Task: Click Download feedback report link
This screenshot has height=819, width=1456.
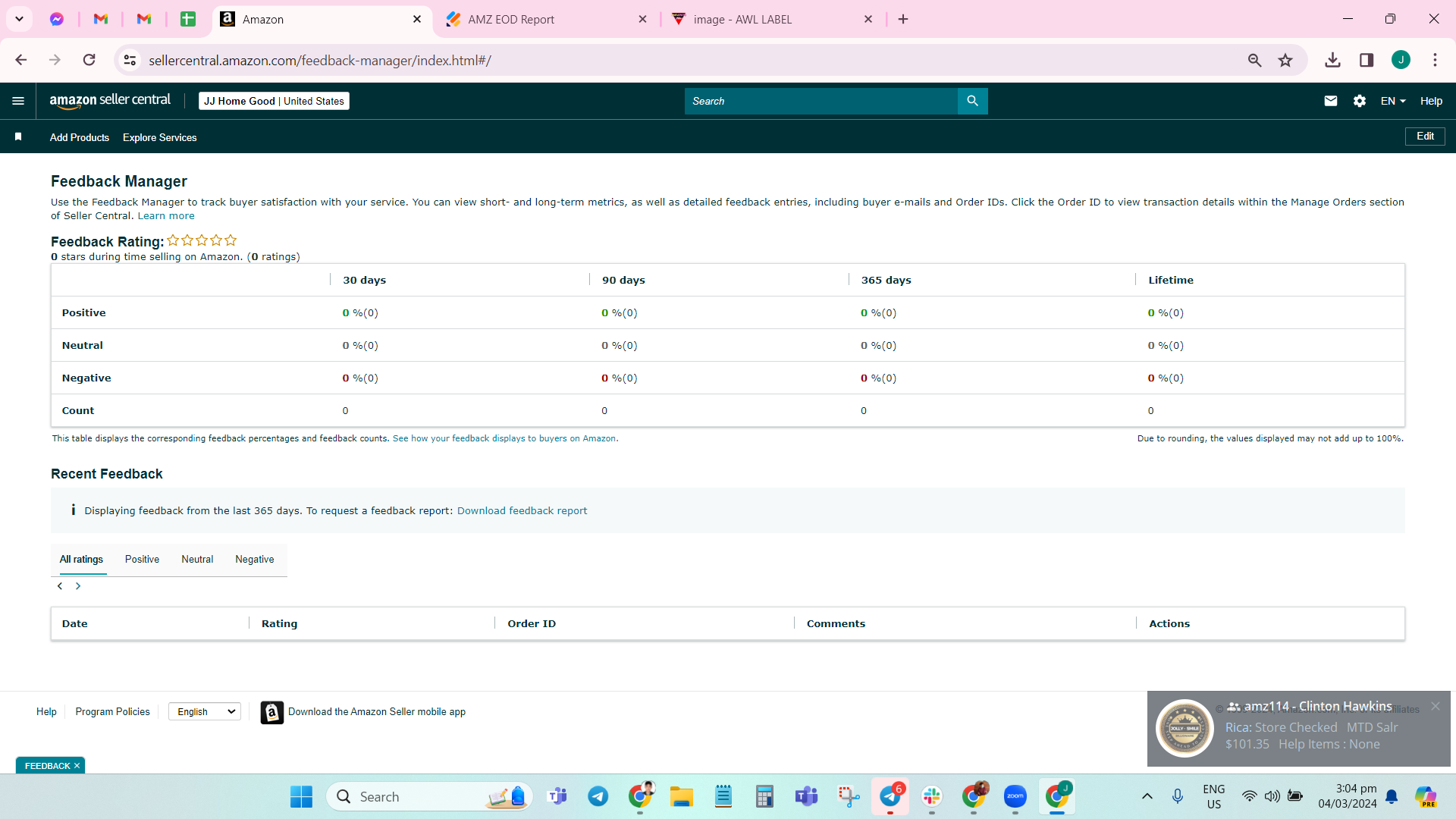Action: click(522, 511)
